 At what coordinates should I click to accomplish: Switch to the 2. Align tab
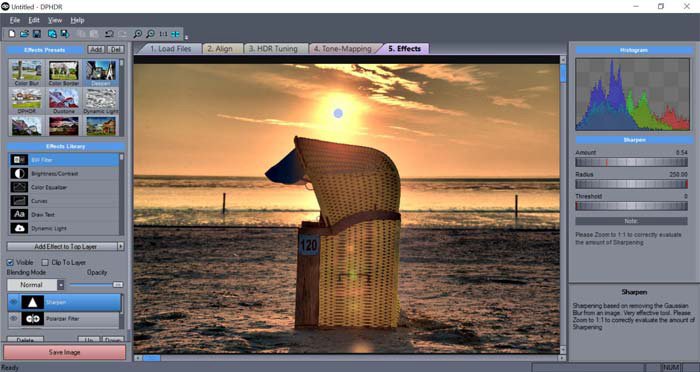click(x=222, y=49)
